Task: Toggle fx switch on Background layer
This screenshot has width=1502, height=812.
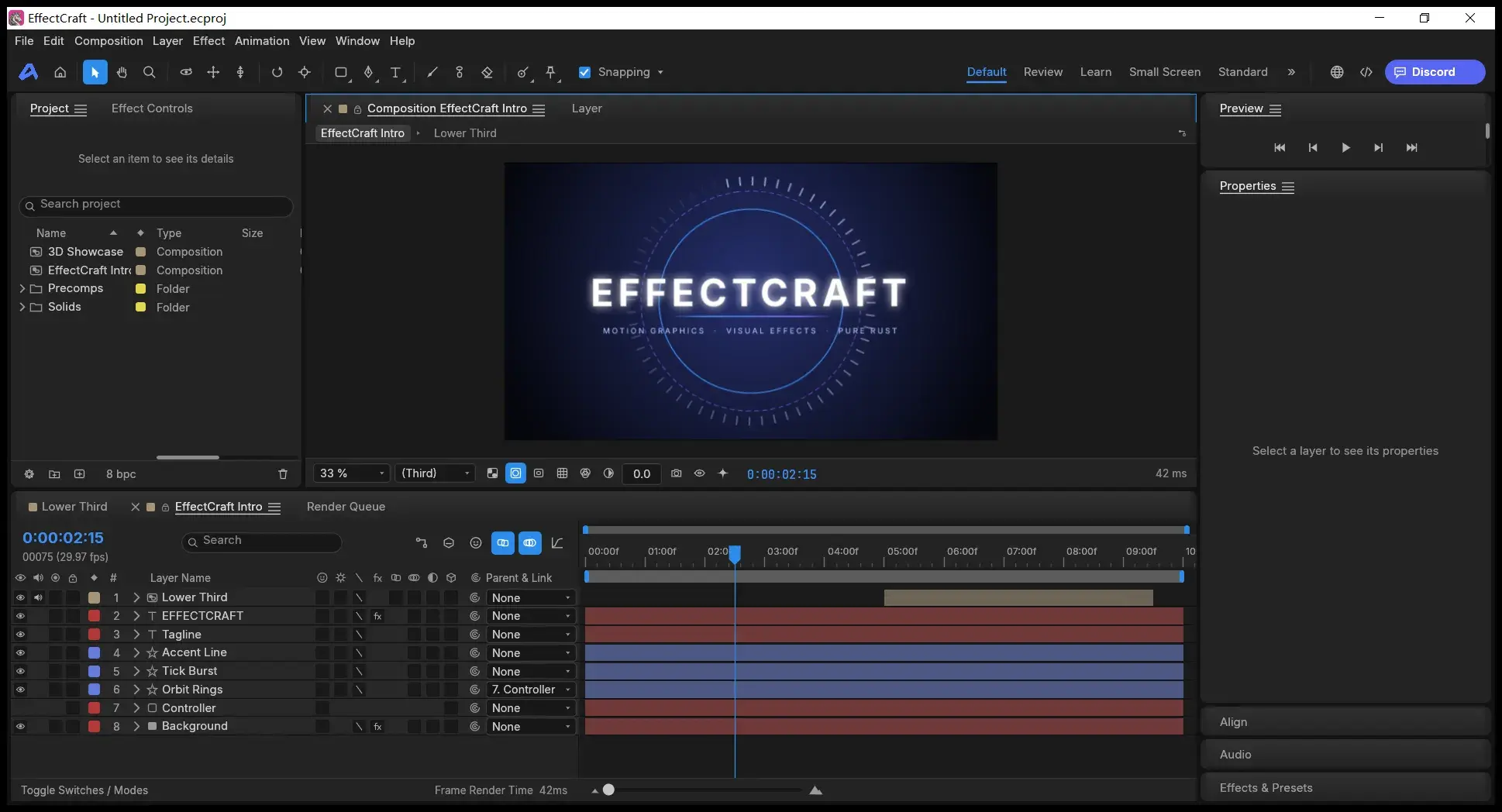Action: point(377,727)
